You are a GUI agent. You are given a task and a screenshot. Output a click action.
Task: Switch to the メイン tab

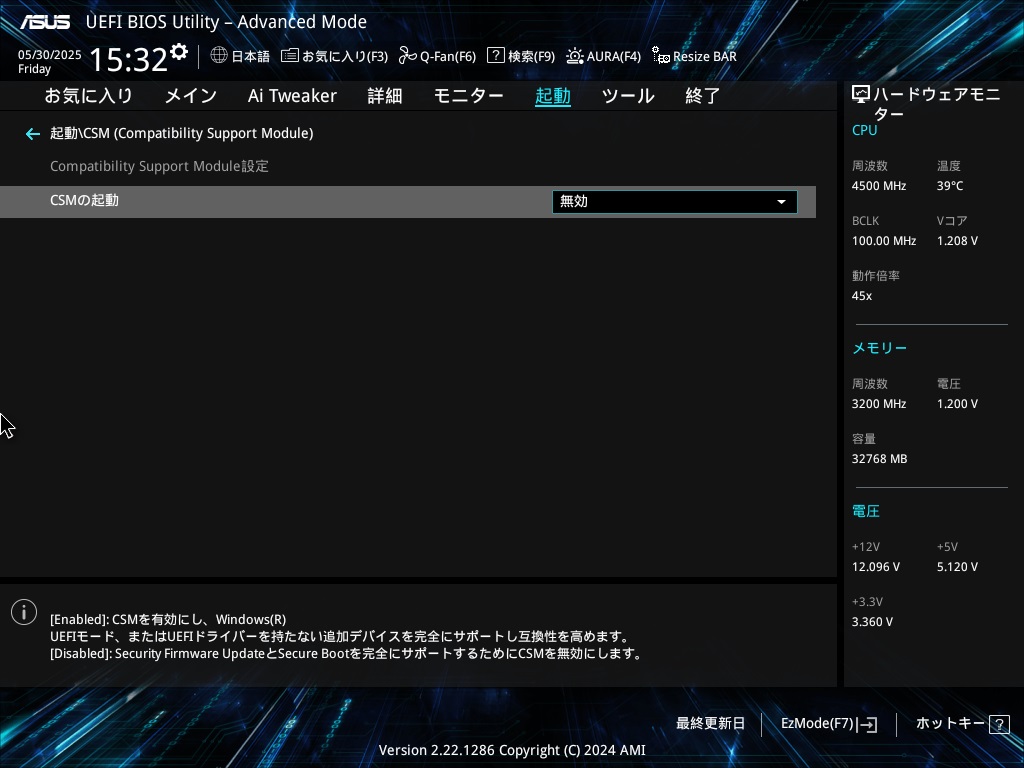tap(191, 96)
